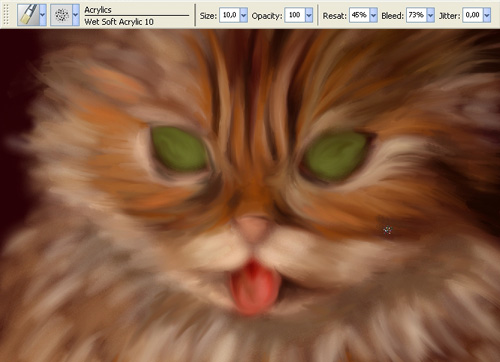Open the Bleed slider dropdown
The image size is (500, 362).
coord(431,15)
